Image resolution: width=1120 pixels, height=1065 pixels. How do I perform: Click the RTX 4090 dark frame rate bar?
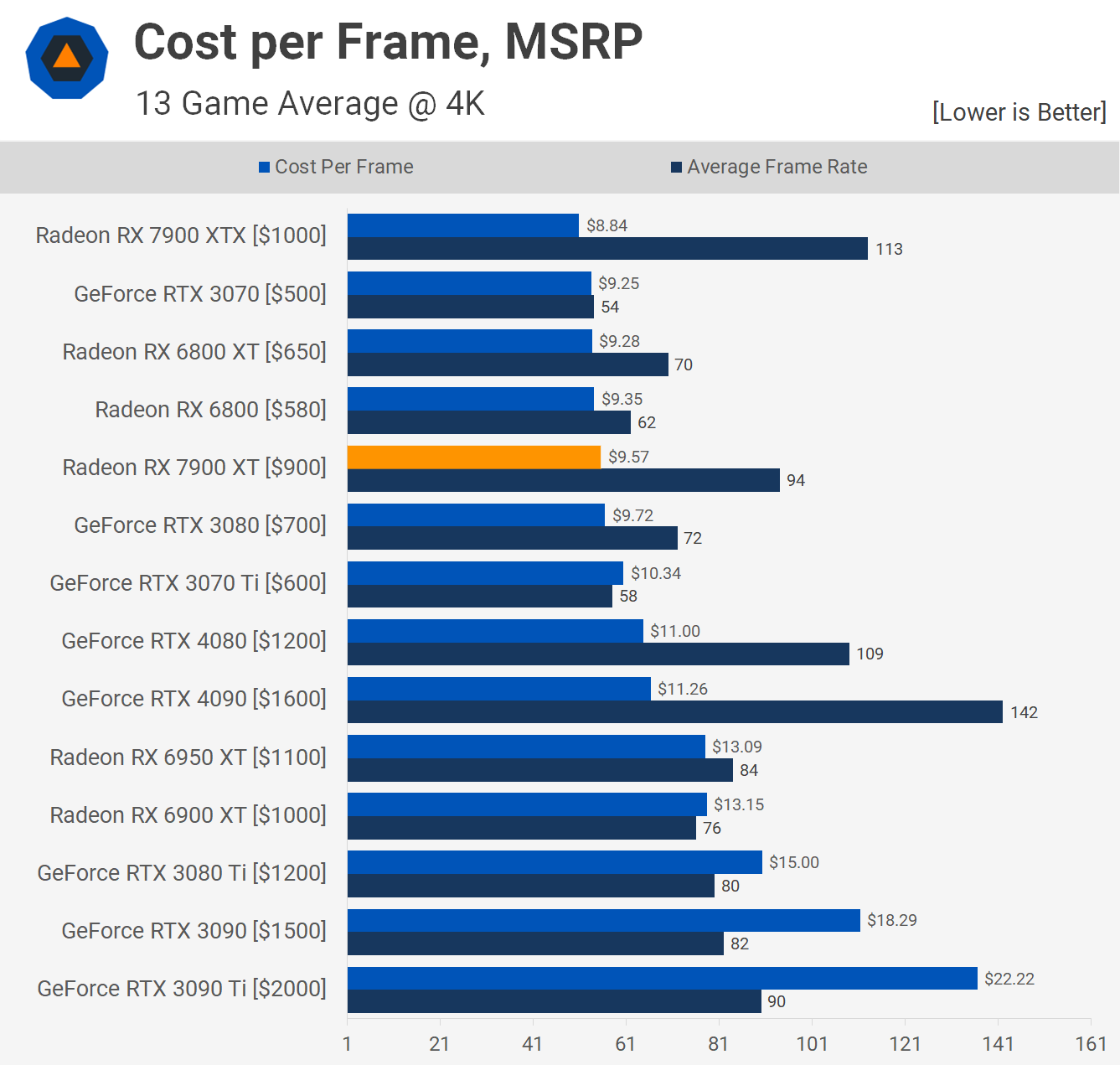[675, 712]
